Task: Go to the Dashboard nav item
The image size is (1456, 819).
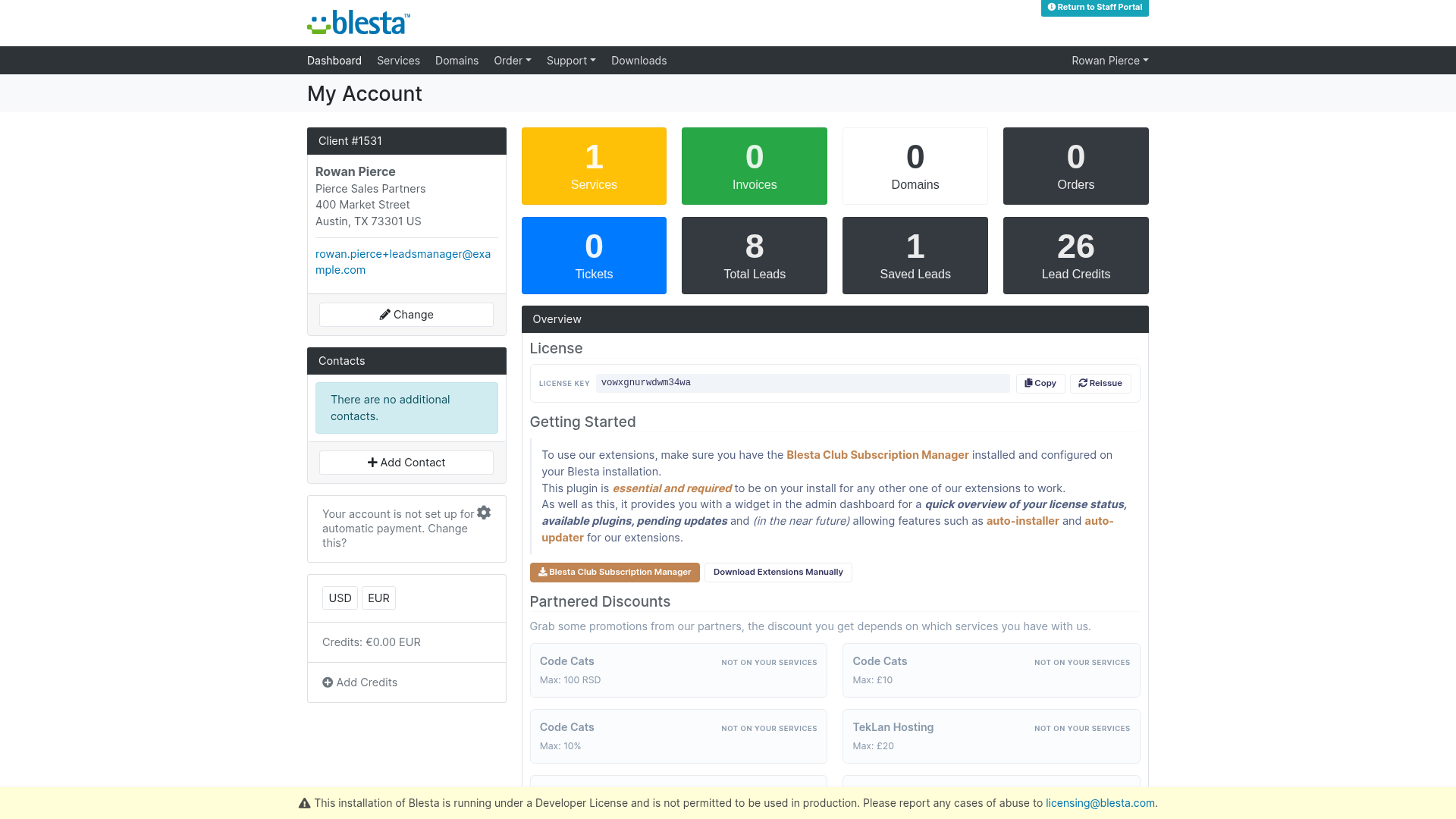Action: (334, 61)
